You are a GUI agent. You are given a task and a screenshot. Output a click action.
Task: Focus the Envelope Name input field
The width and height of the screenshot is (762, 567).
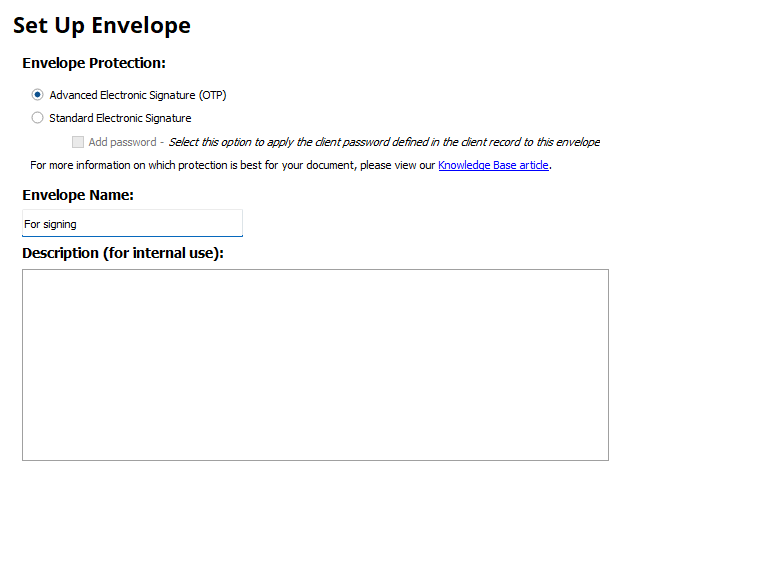132,224
